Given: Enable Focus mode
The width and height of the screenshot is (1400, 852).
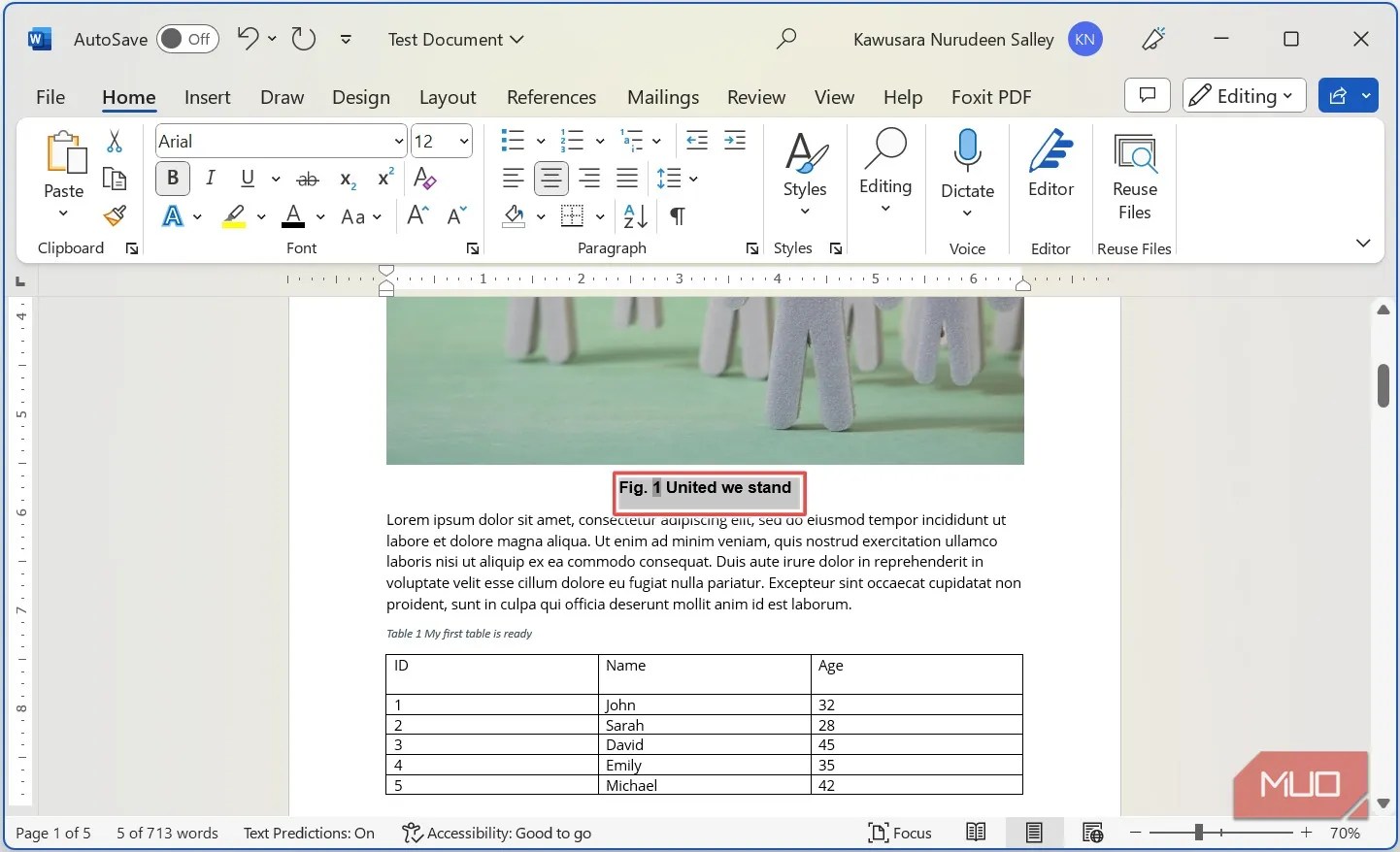Looking at the screenshot, I should 901,833.
